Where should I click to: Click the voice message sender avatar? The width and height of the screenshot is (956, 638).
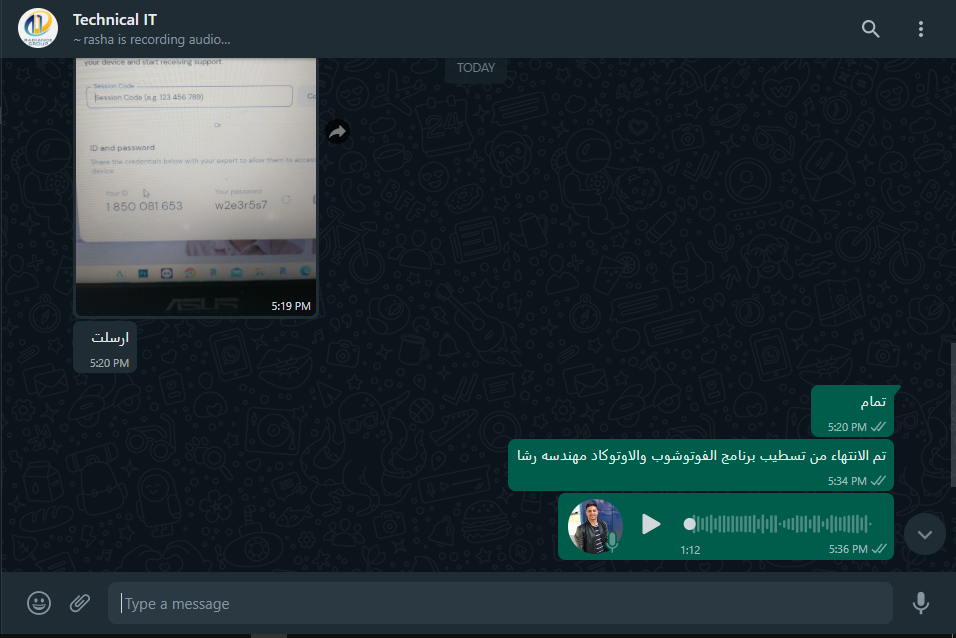point(595,526)
